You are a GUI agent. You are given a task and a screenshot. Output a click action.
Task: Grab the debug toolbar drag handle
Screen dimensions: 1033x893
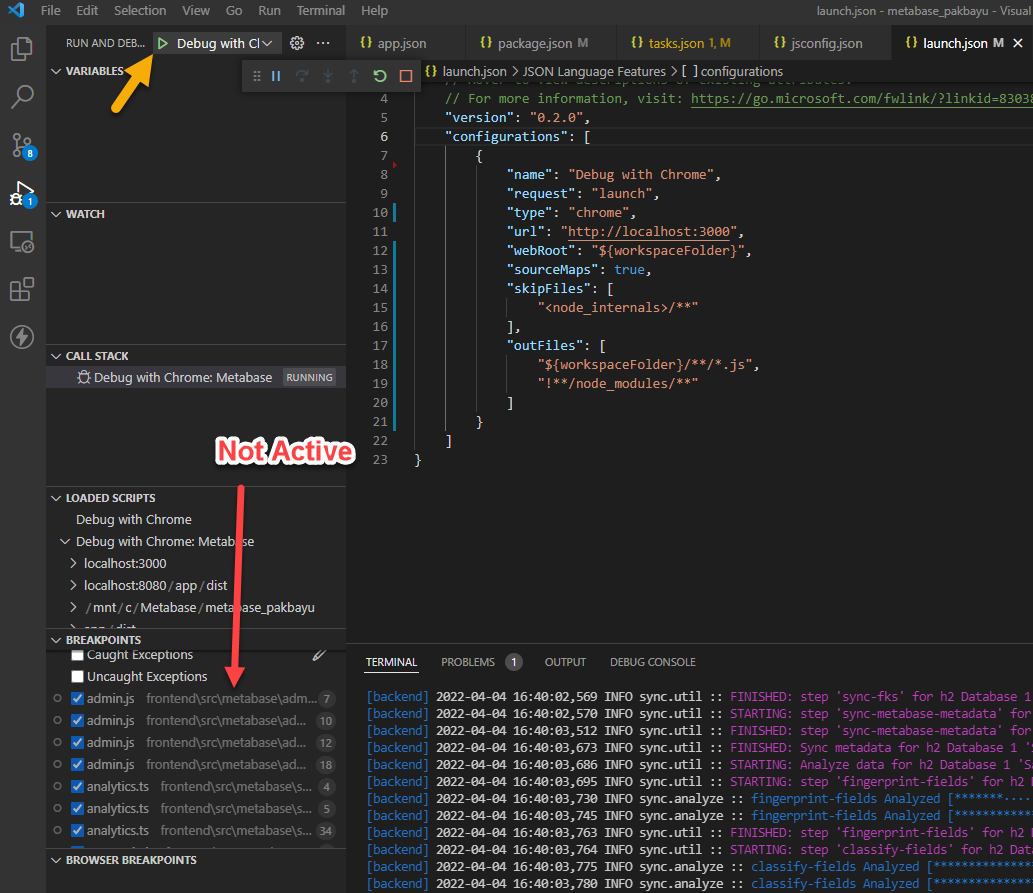coord(256,76)
